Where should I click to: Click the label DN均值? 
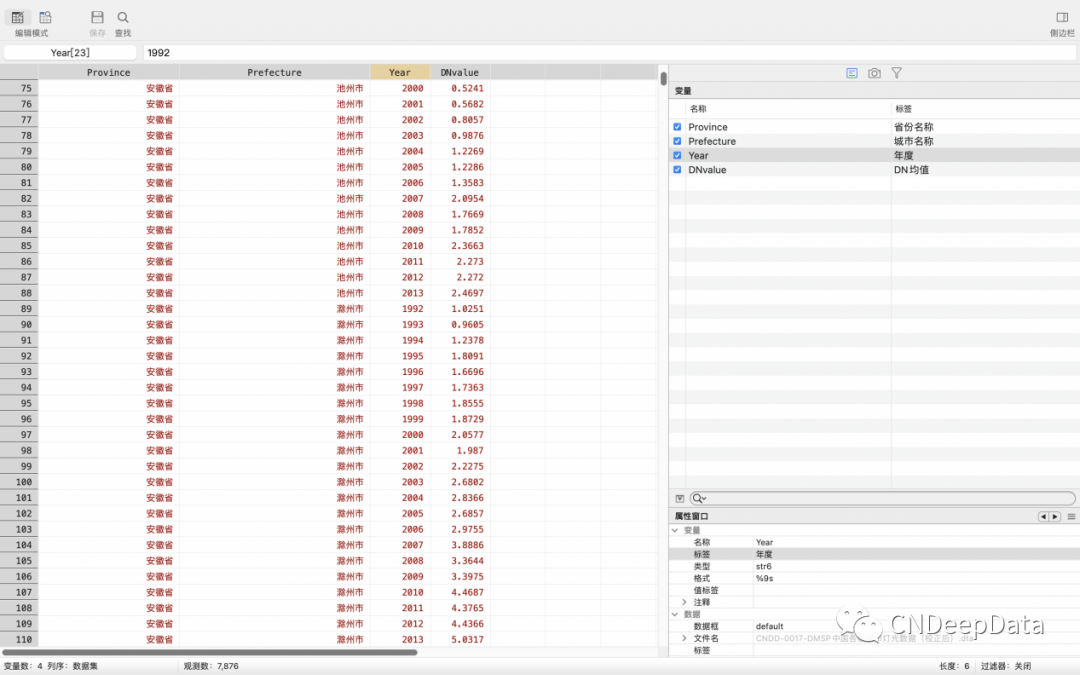click(911, 169)
